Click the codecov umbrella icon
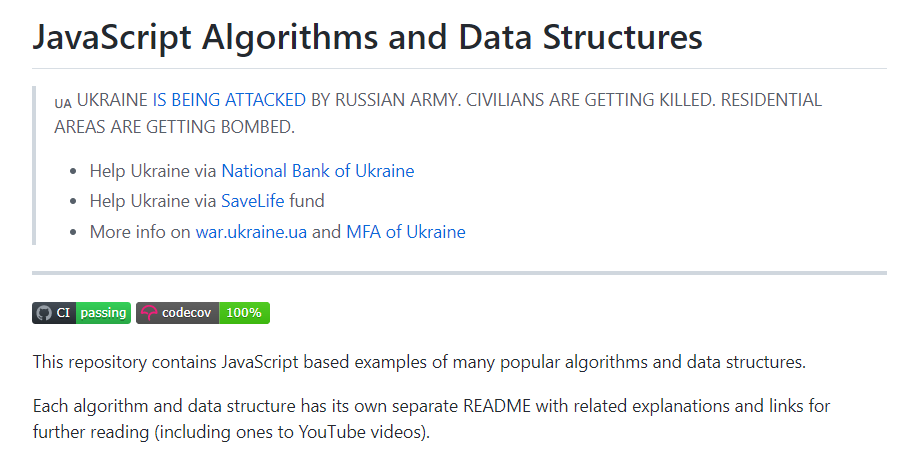Screen dimensions: 919x462 click(x=149, y=313)
